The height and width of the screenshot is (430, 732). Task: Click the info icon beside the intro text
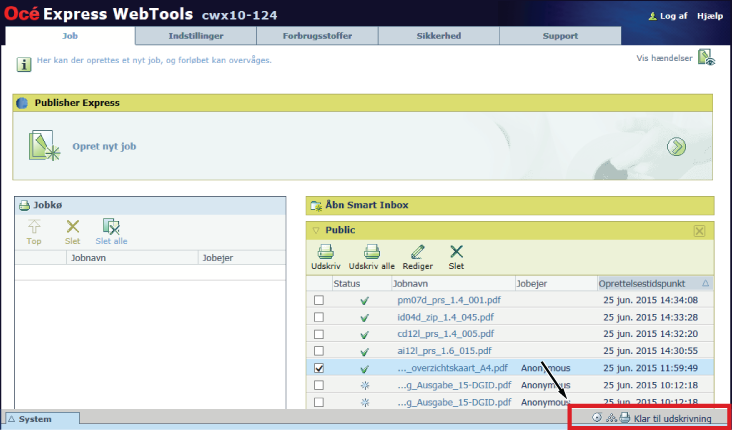[x=24, y=64]
